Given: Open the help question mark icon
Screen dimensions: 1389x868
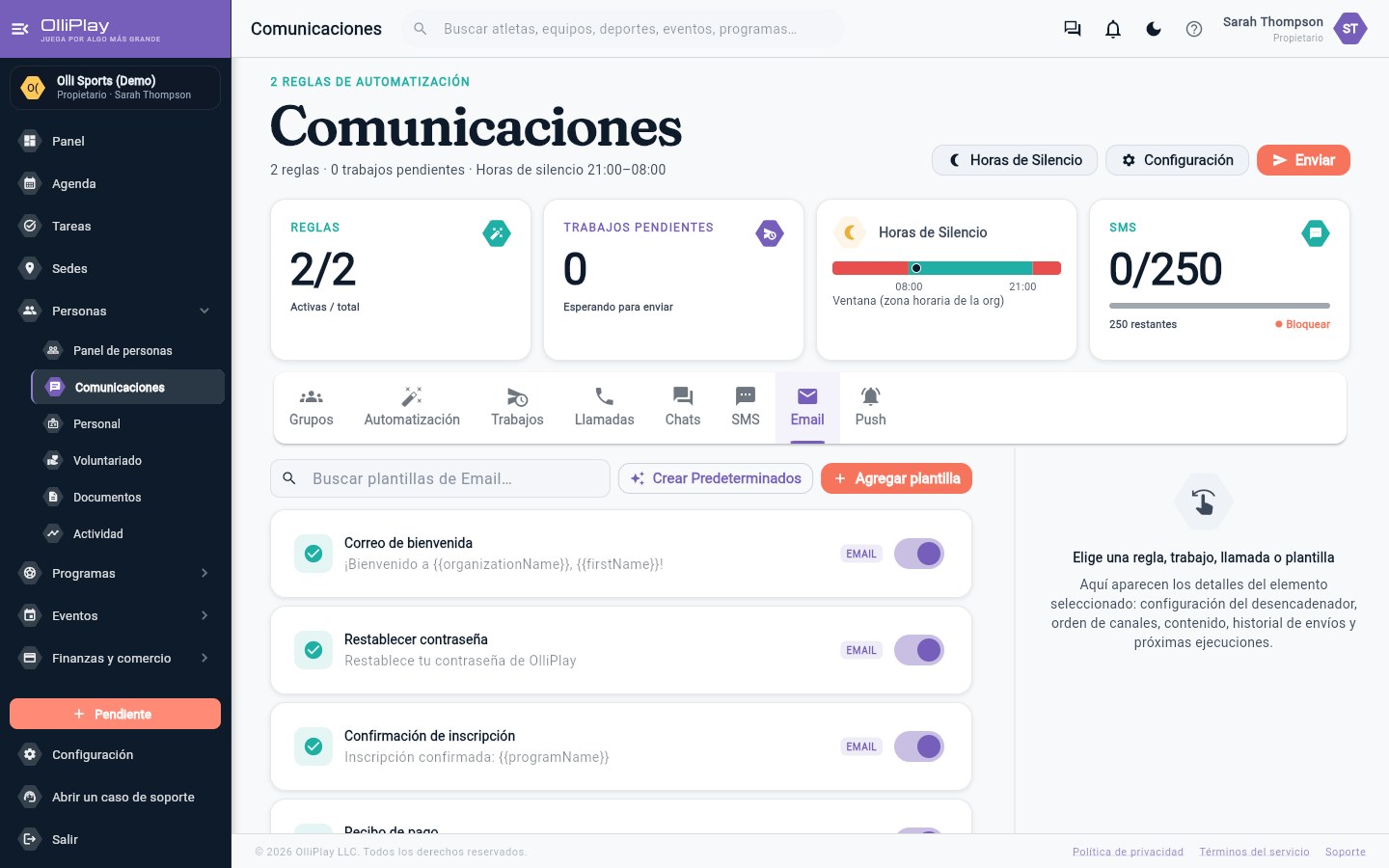Looking at the screenshot, I should pos(1194,29).
